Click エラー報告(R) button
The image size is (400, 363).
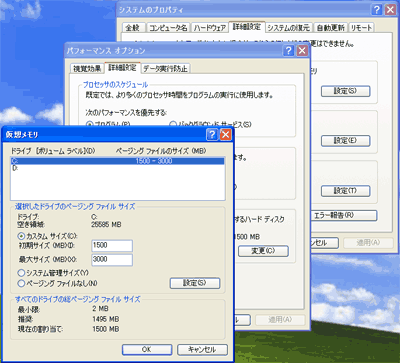pos(344,215)
